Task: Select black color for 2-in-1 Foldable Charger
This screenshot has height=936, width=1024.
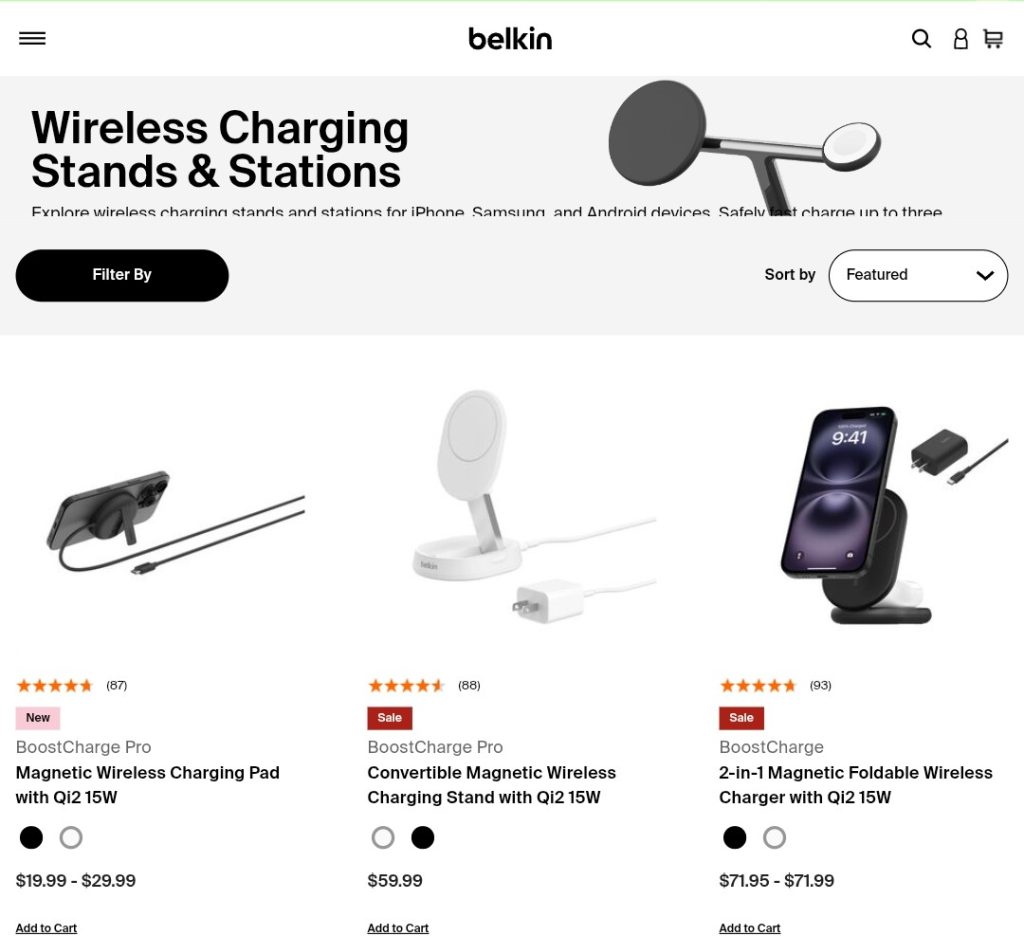Action: point(735,838)
